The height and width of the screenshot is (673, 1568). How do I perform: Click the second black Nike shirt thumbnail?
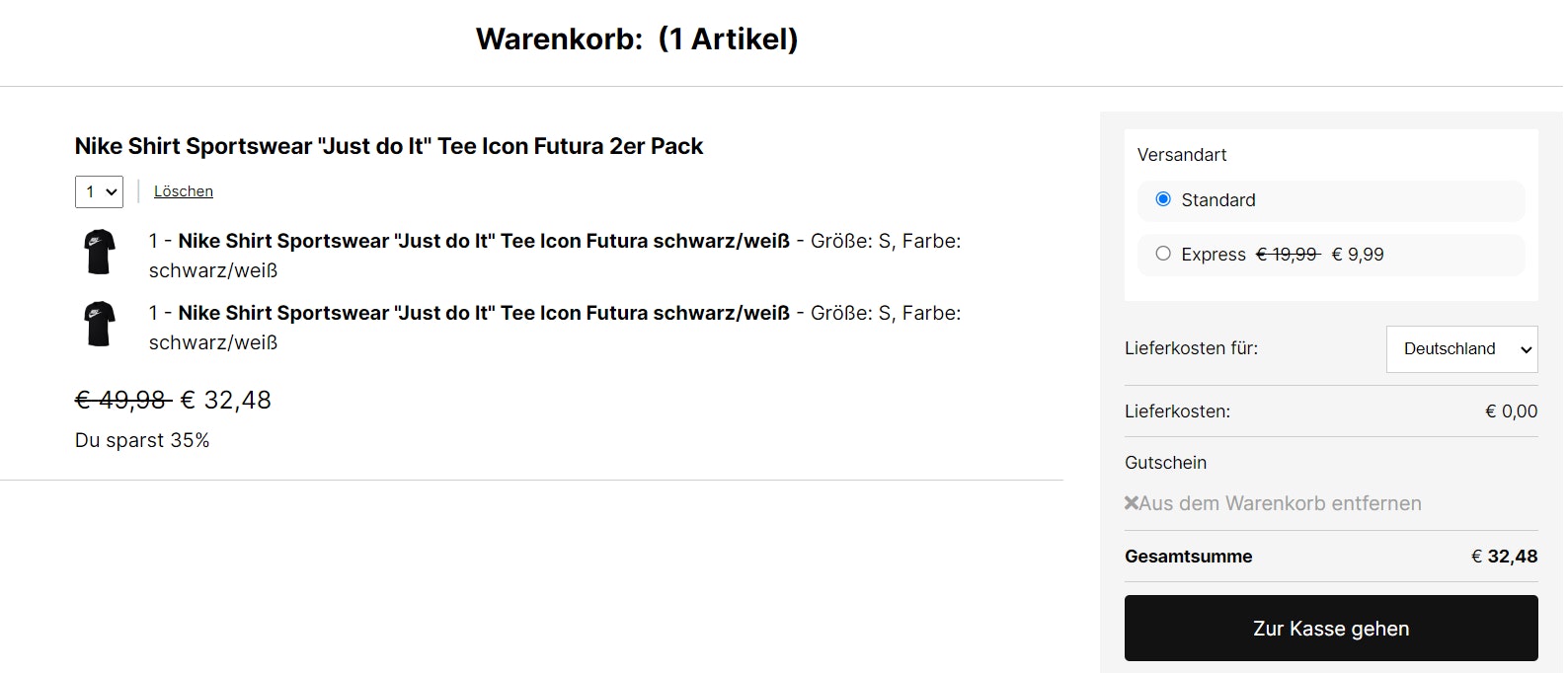(x=100, y=324)
